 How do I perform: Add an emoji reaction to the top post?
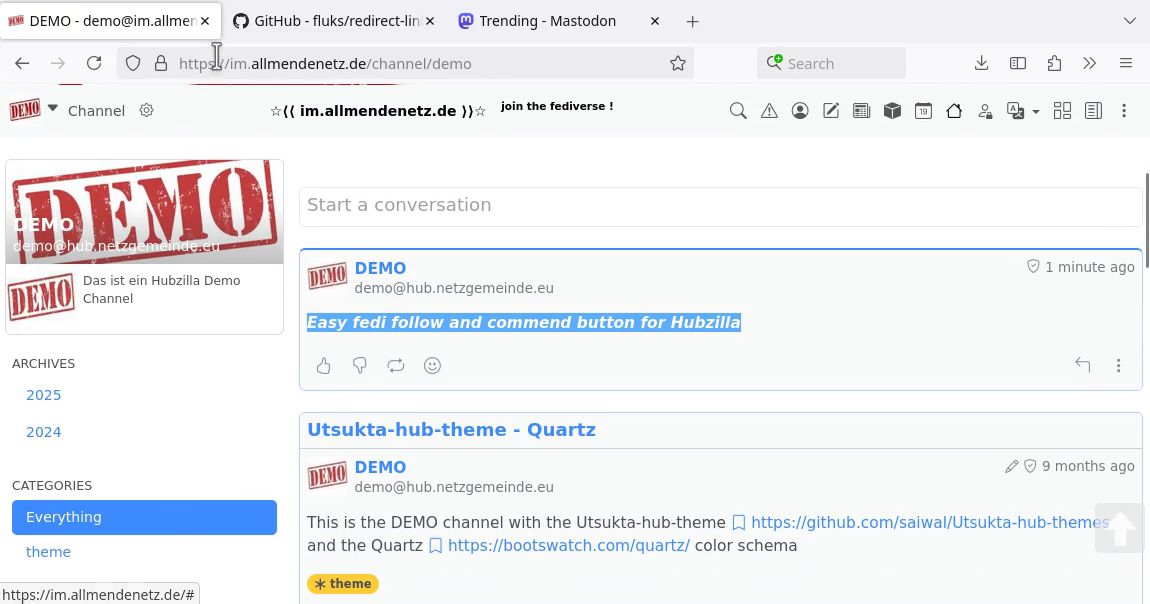click(432, 366)
